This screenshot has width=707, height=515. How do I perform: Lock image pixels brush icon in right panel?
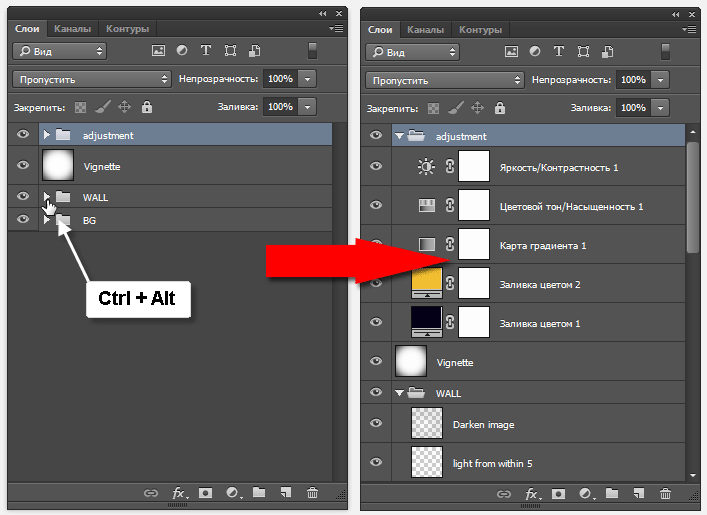coord(456,108)
